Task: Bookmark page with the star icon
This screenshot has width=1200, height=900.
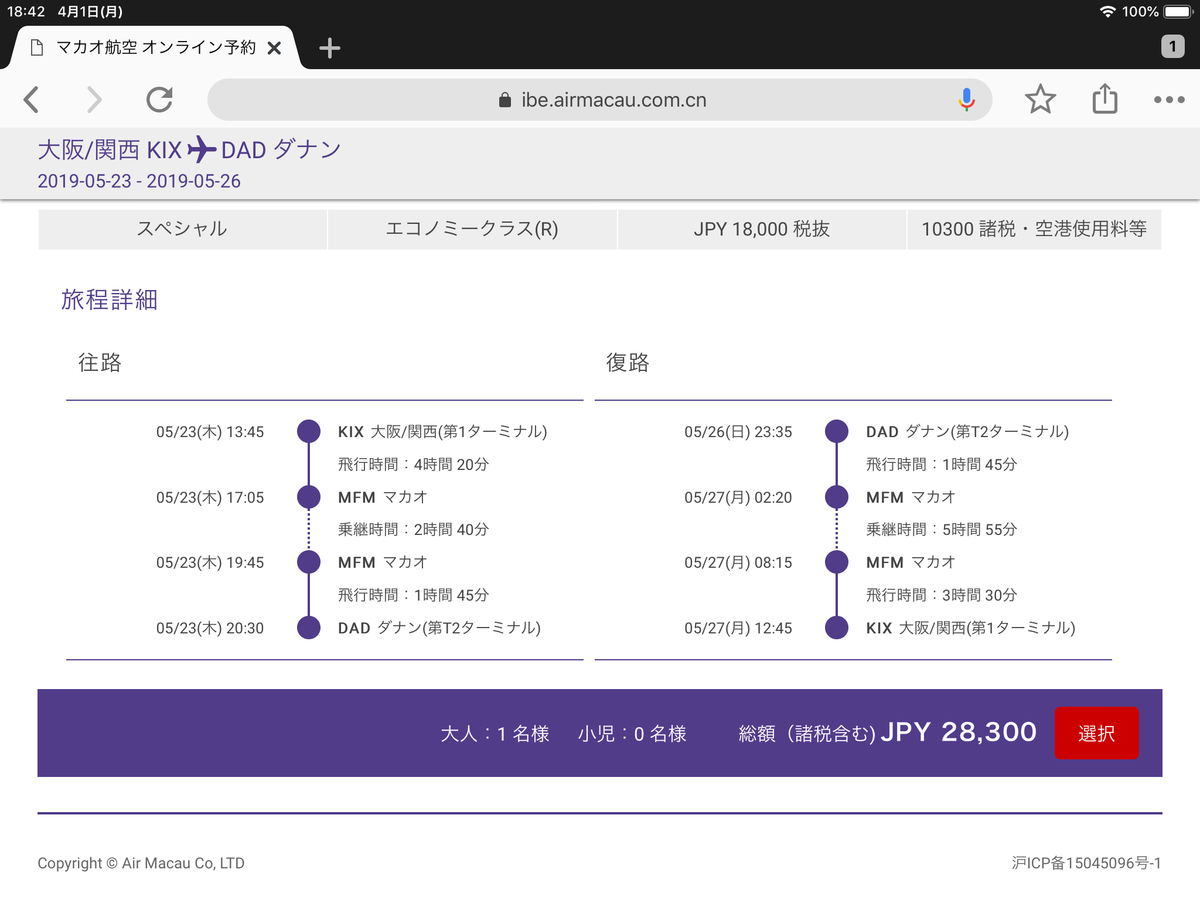Action: (x=1040, y=99)
